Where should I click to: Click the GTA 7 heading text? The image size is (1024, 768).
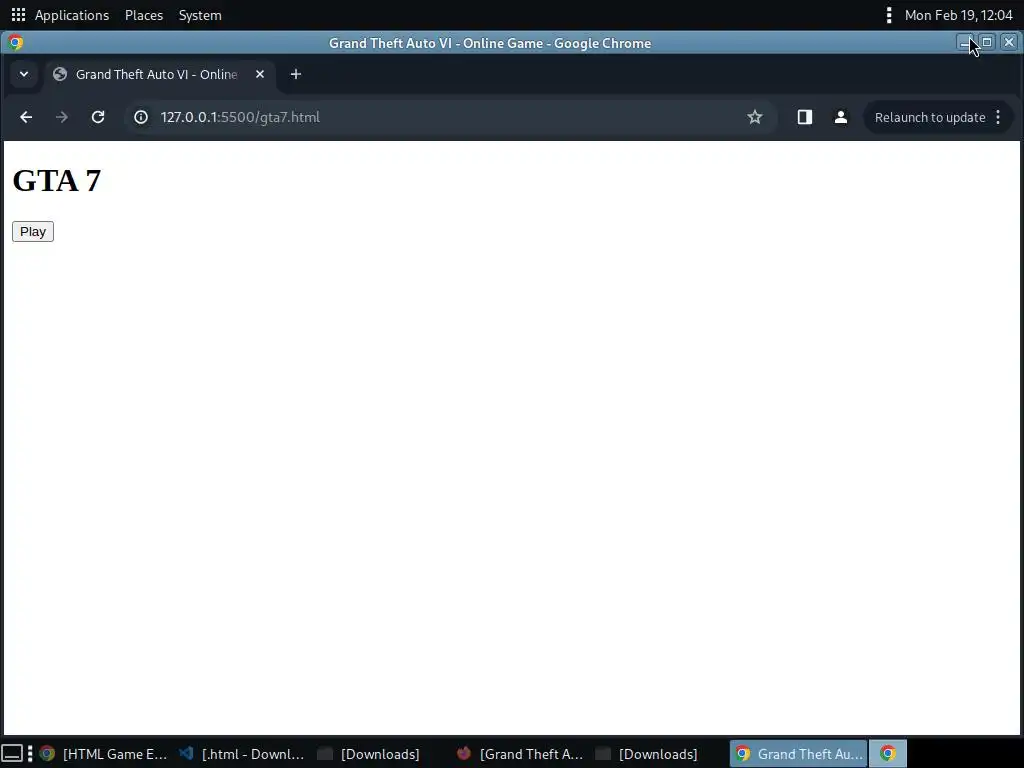coord(57,181)
